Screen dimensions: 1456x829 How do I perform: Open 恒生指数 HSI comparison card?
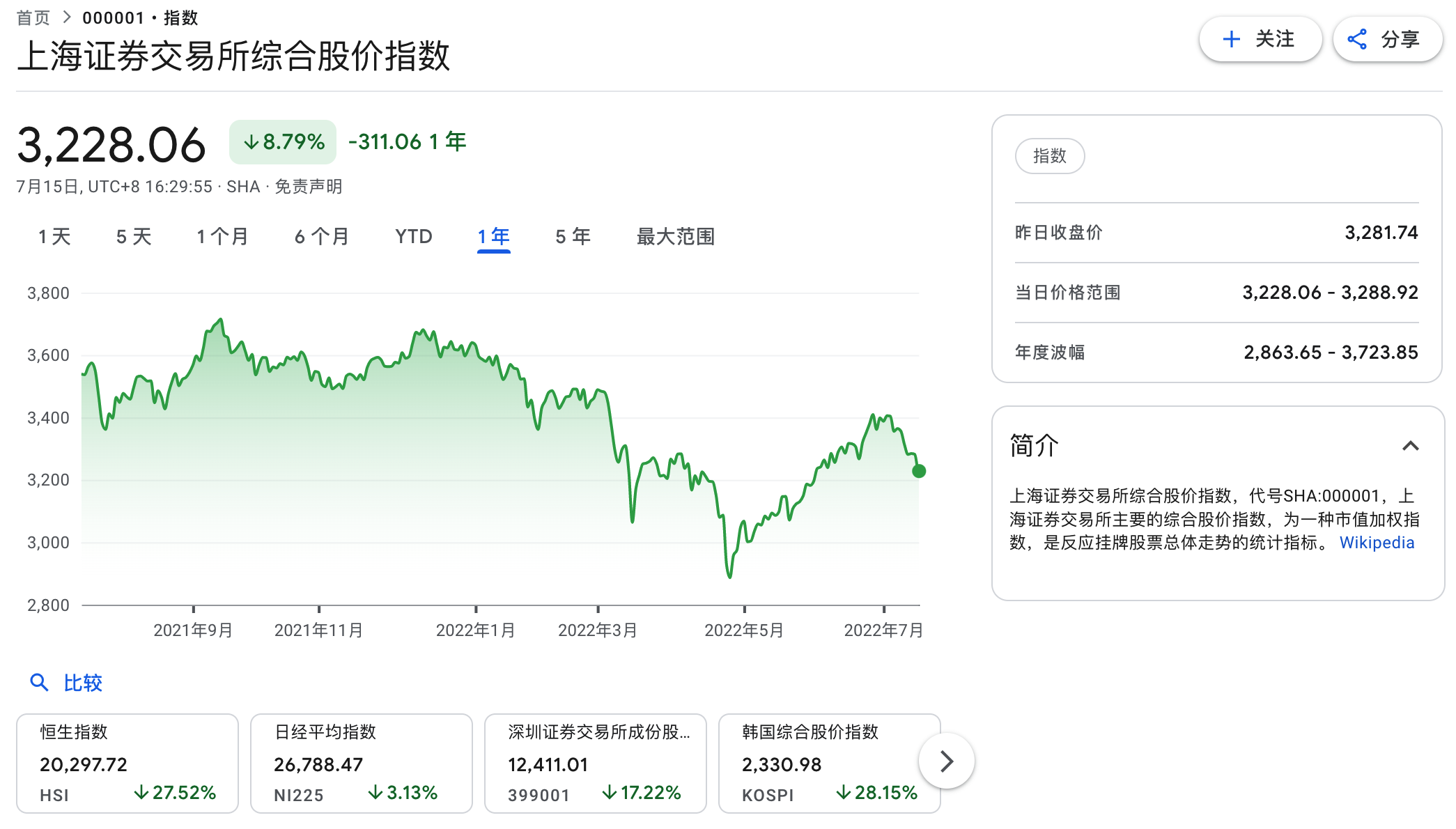127,763
